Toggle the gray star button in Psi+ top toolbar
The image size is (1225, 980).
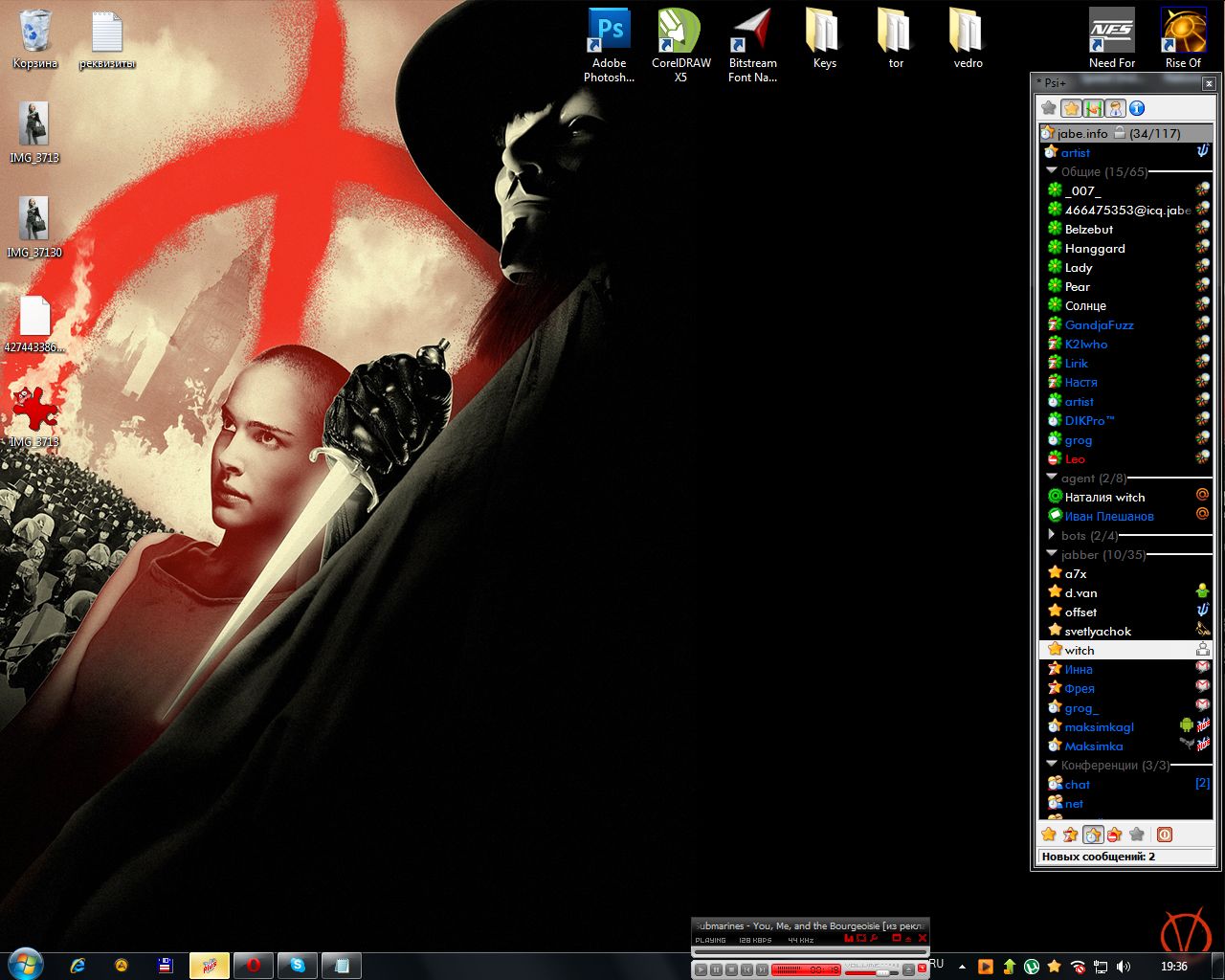(1049, 108)
